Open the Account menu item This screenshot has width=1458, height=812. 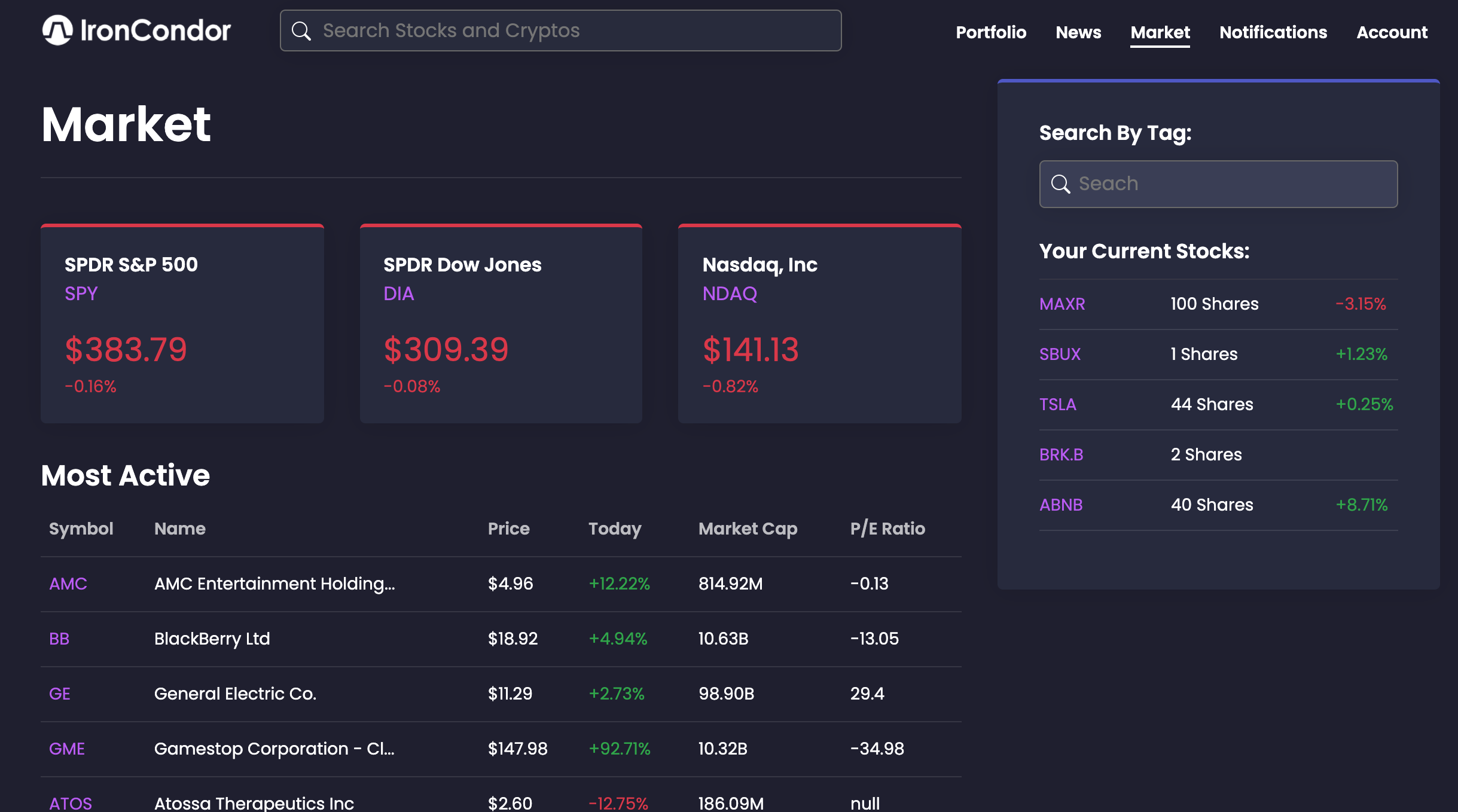[x=1392, y=32]
